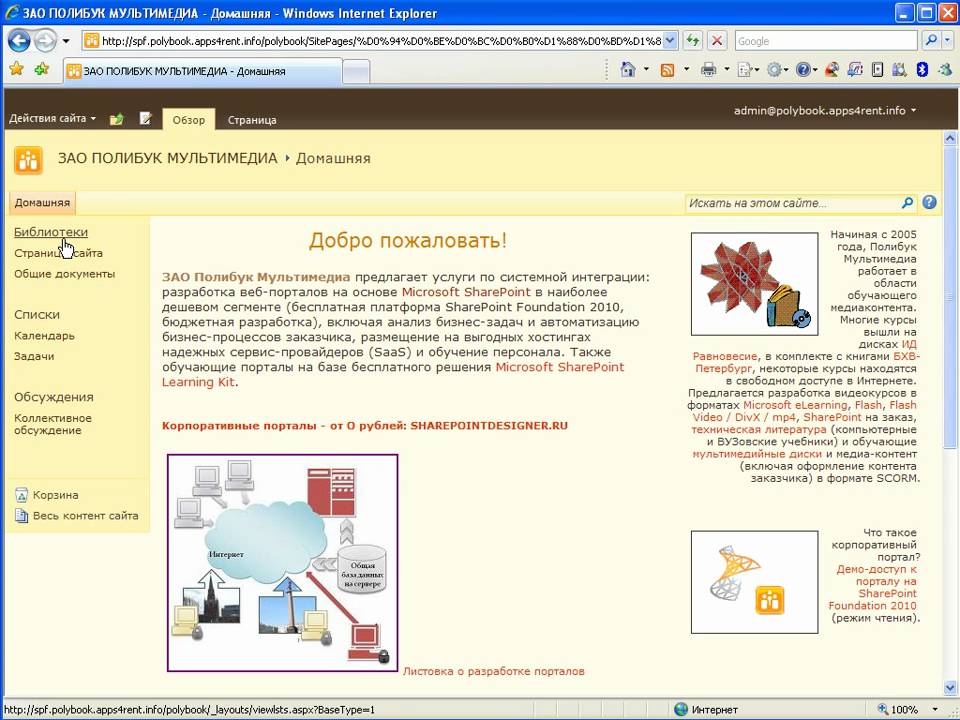
Task: Open Home icon dropdown arrow
Action: click(647, 69)
